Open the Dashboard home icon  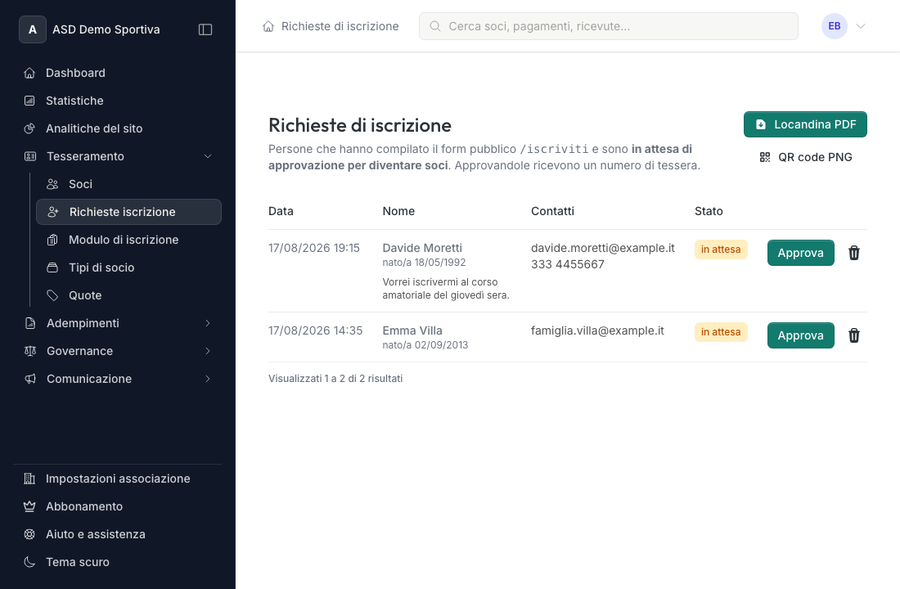coord(30,73)
